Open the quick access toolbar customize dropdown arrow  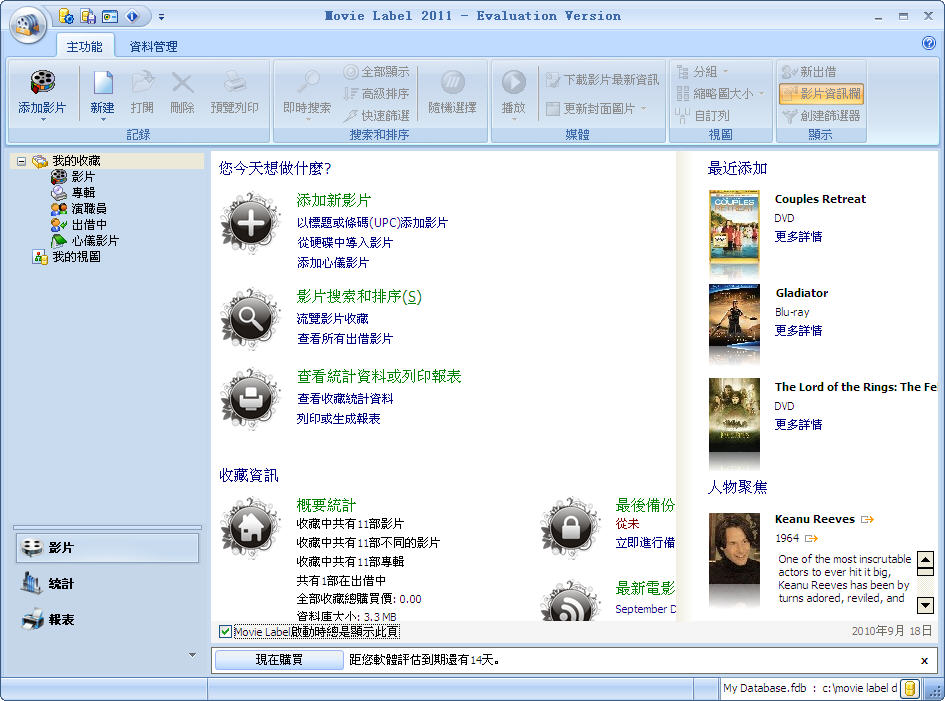pos(162,17)
